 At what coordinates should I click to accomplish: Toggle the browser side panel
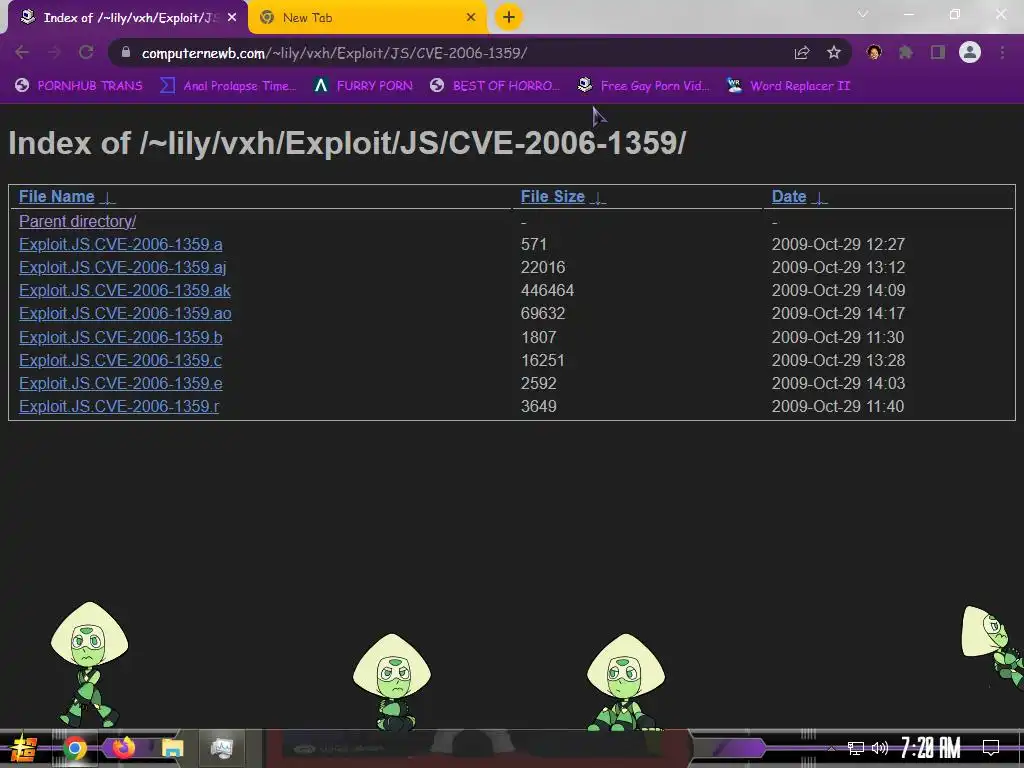pos(938,52)
